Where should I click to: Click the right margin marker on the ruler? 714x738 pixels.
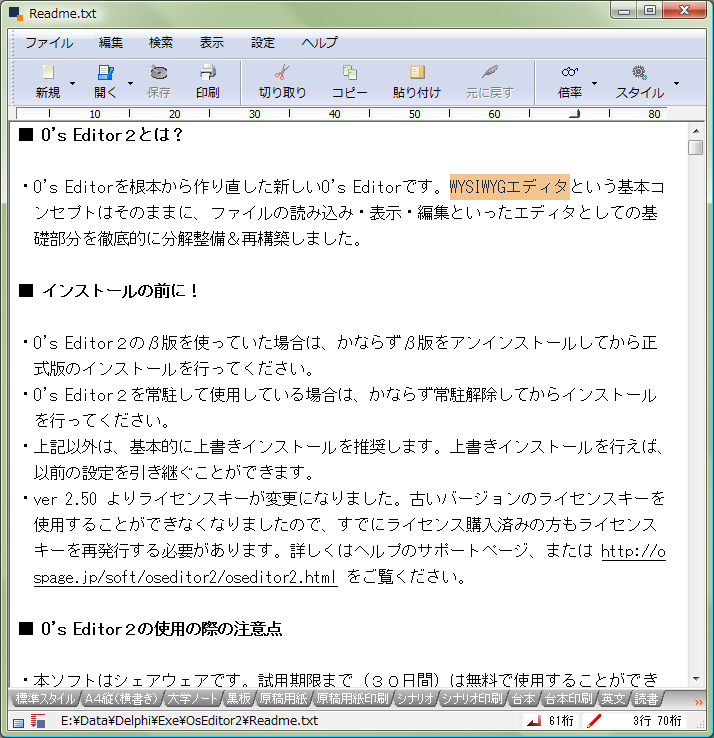[575, 113]
